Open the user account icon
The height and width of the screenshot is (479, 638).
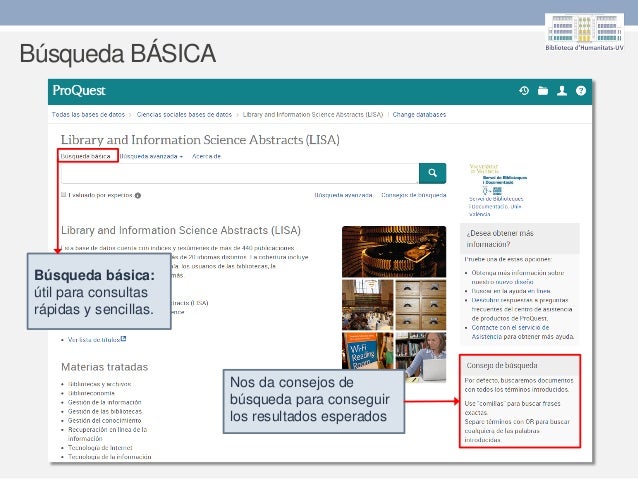point(562,90)
